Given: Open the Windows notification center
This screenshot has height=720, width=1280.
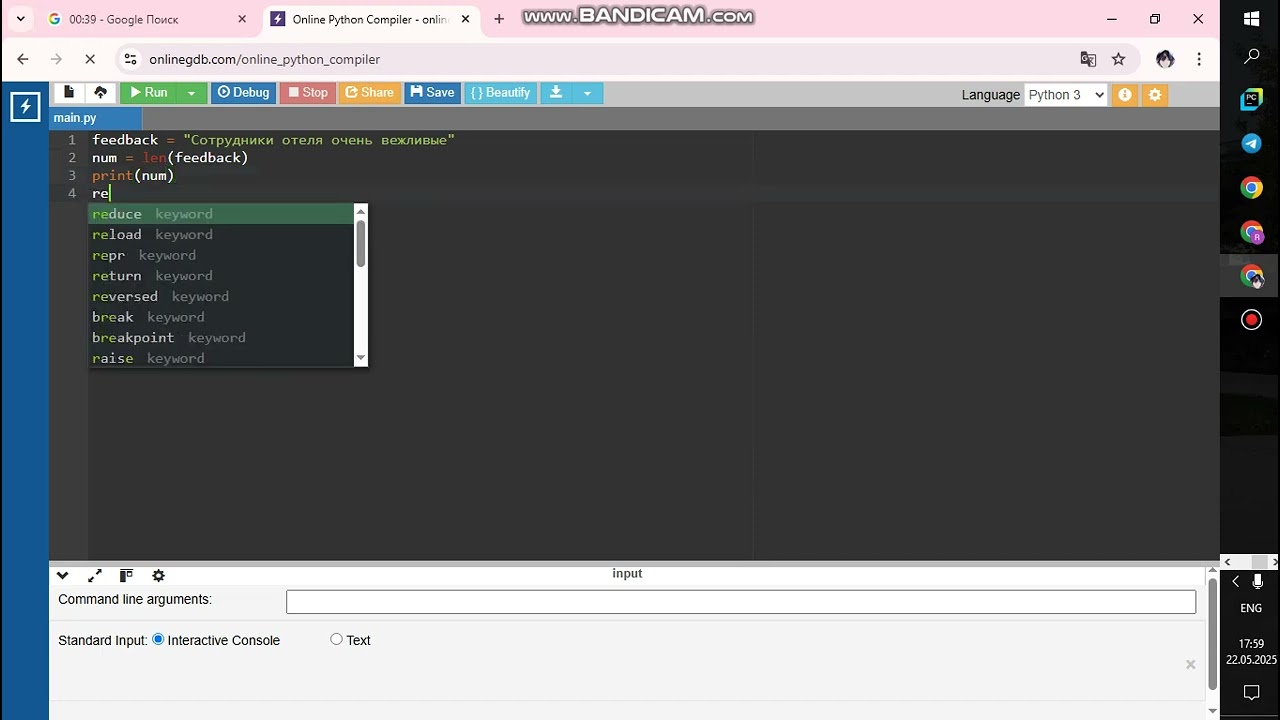Looking at the screenshot, I should tap(1251, 692).
